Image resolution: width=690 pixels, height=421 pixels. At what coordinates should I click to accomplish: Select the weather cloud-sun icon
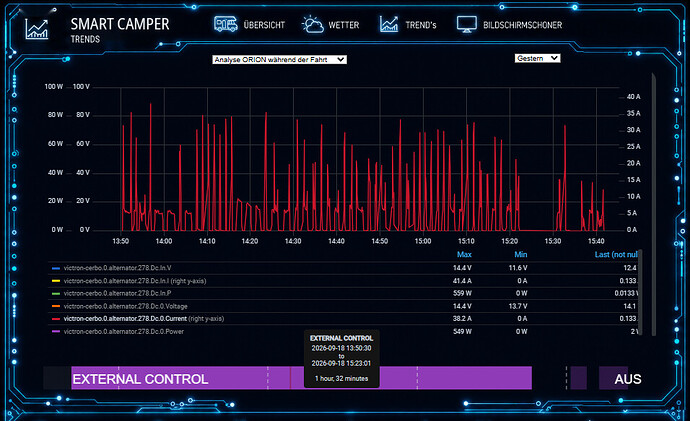coord(312,25)
